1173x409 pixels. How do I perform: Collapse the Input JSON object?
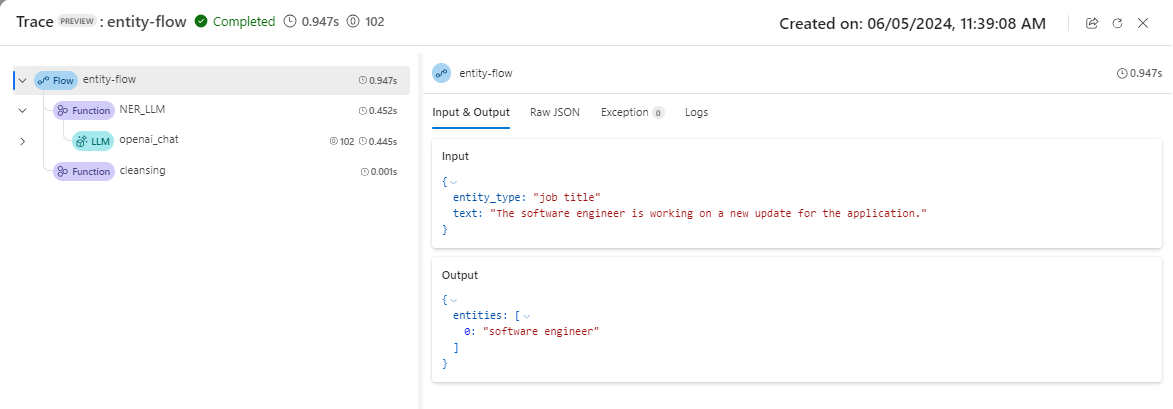[454, 182]
